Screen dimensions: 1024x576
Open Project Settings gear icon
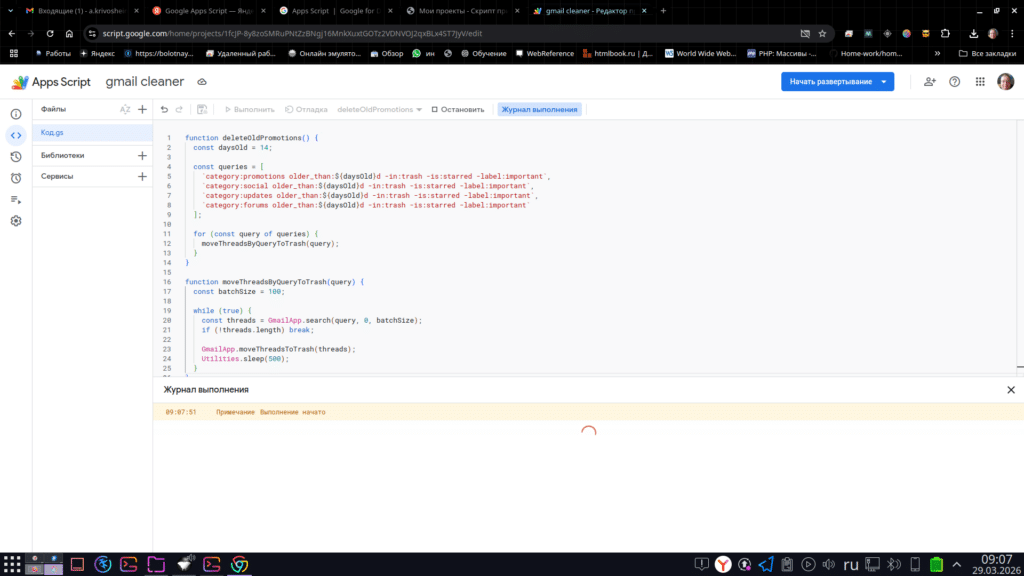point(16,221)
